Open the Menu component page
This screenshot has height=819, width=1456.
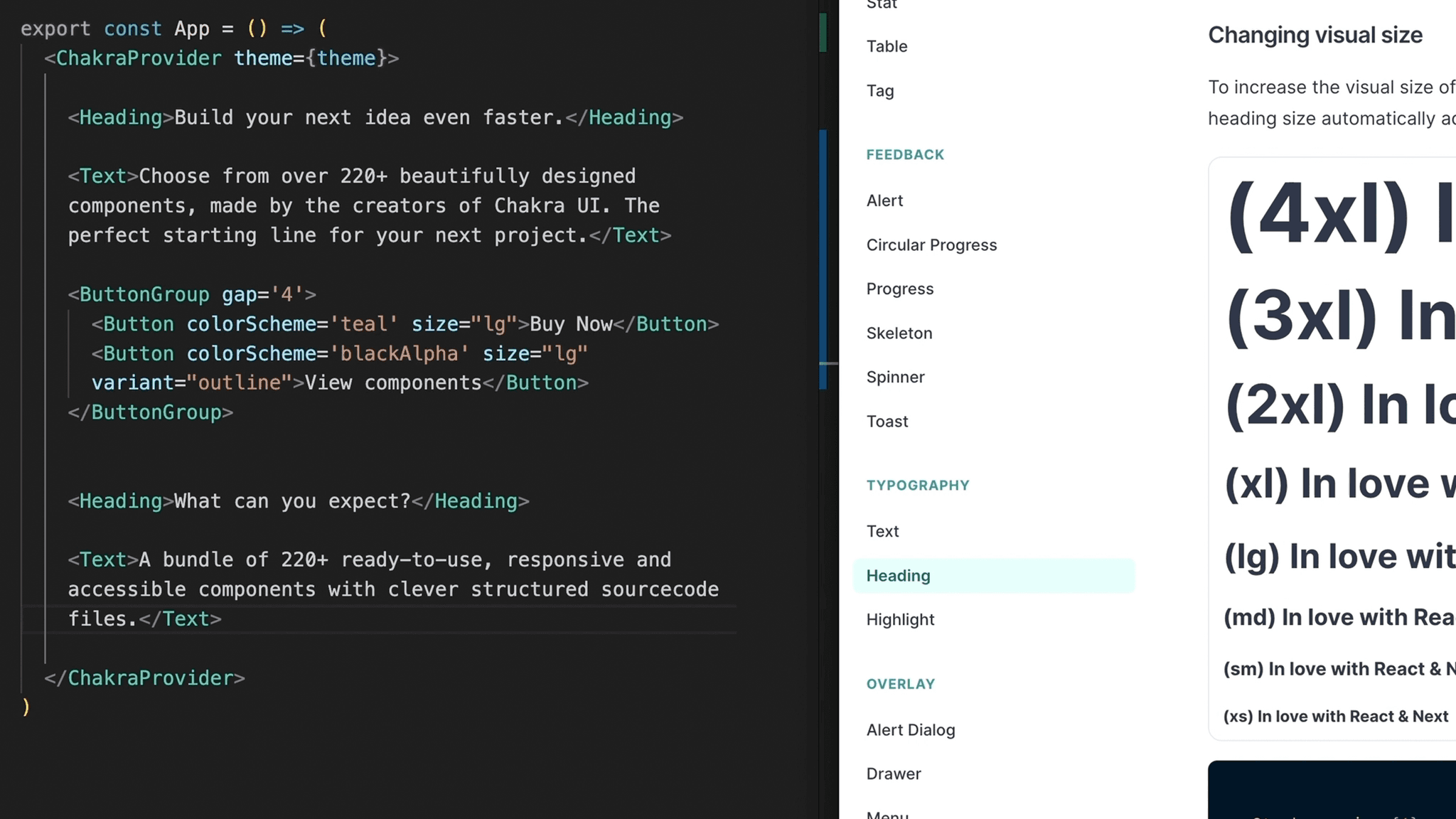(887, 813)
